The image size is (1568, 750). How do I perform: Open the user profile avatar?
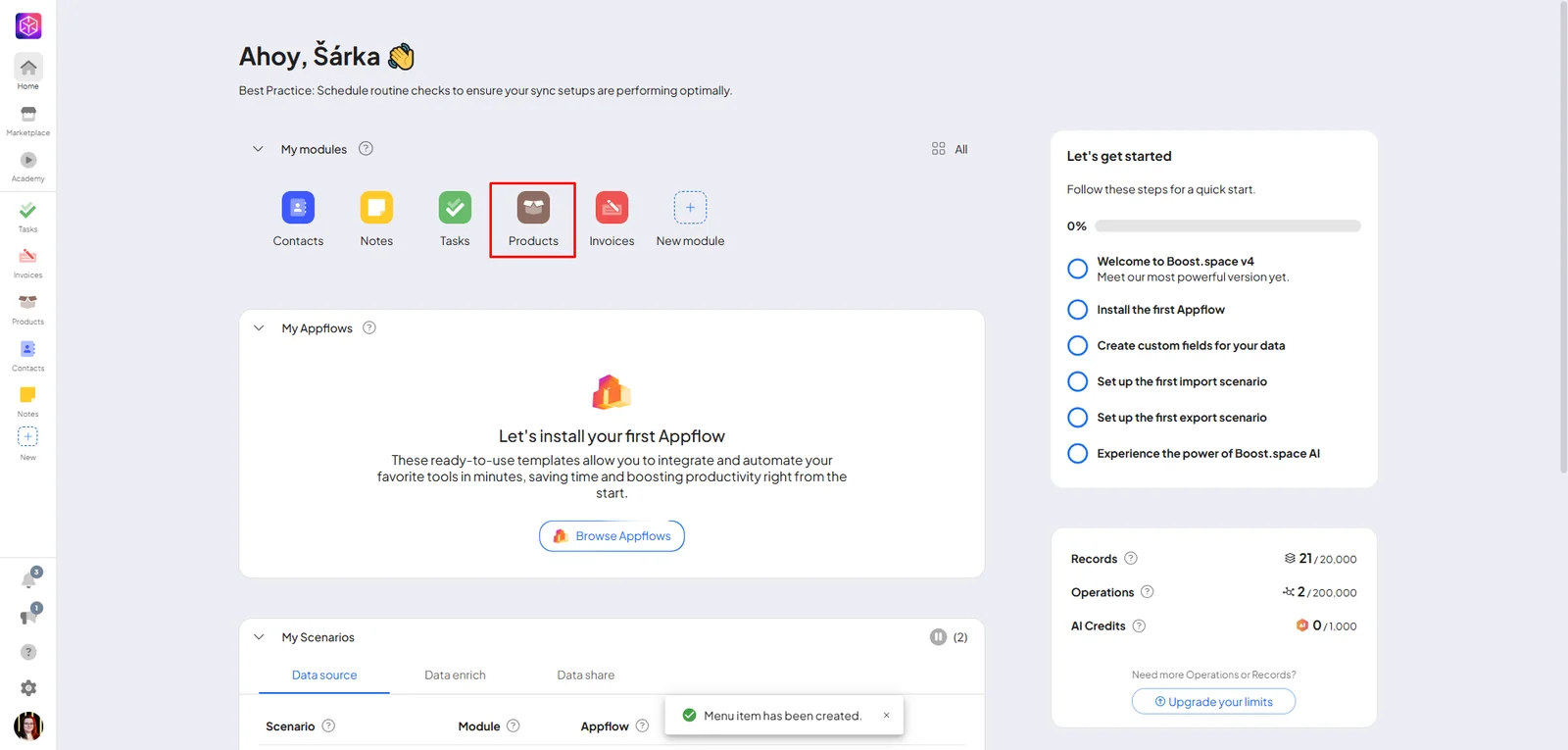pos(28,726)
